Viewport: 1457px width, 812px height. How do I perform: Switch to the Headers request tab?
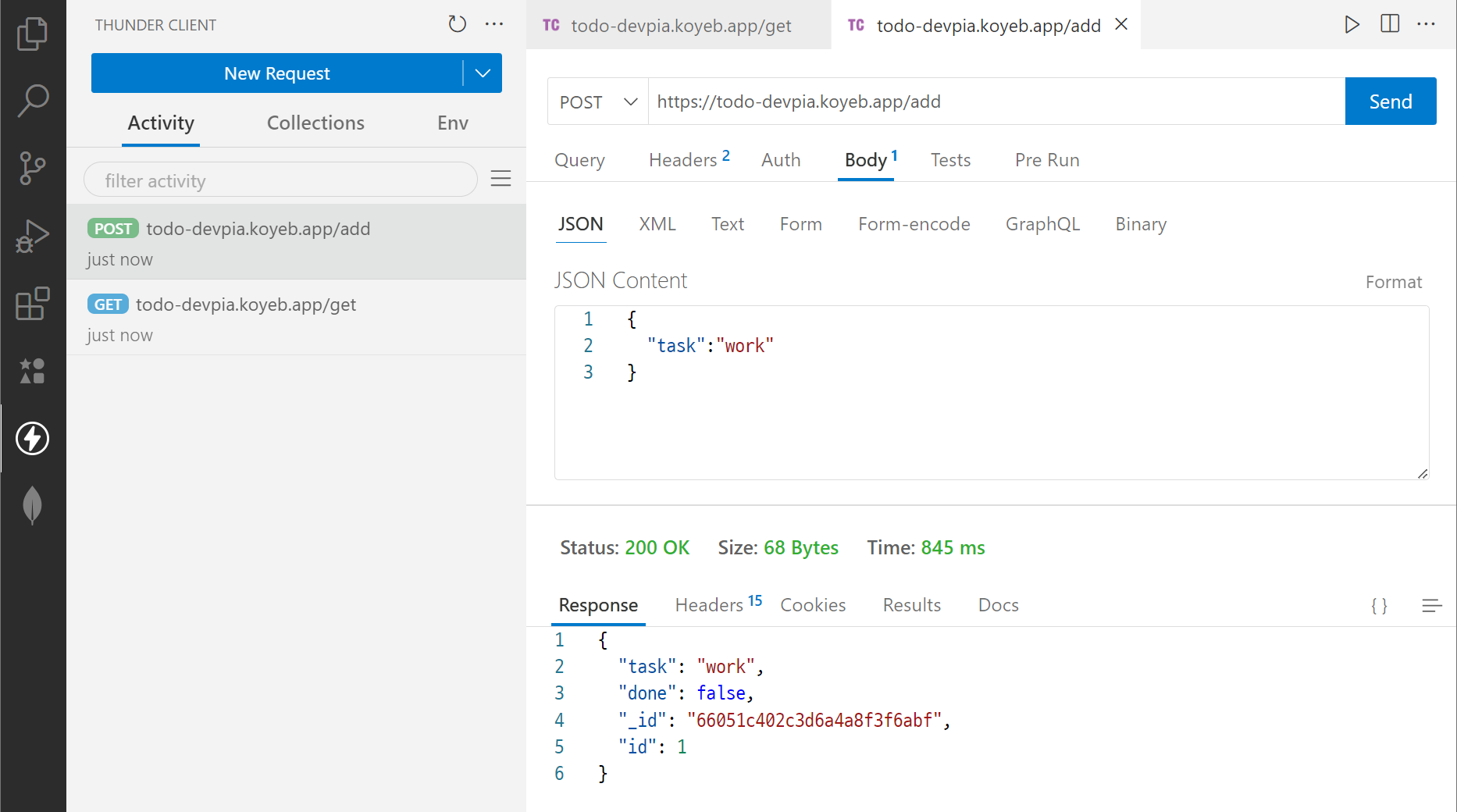click(x=683, y=160)
